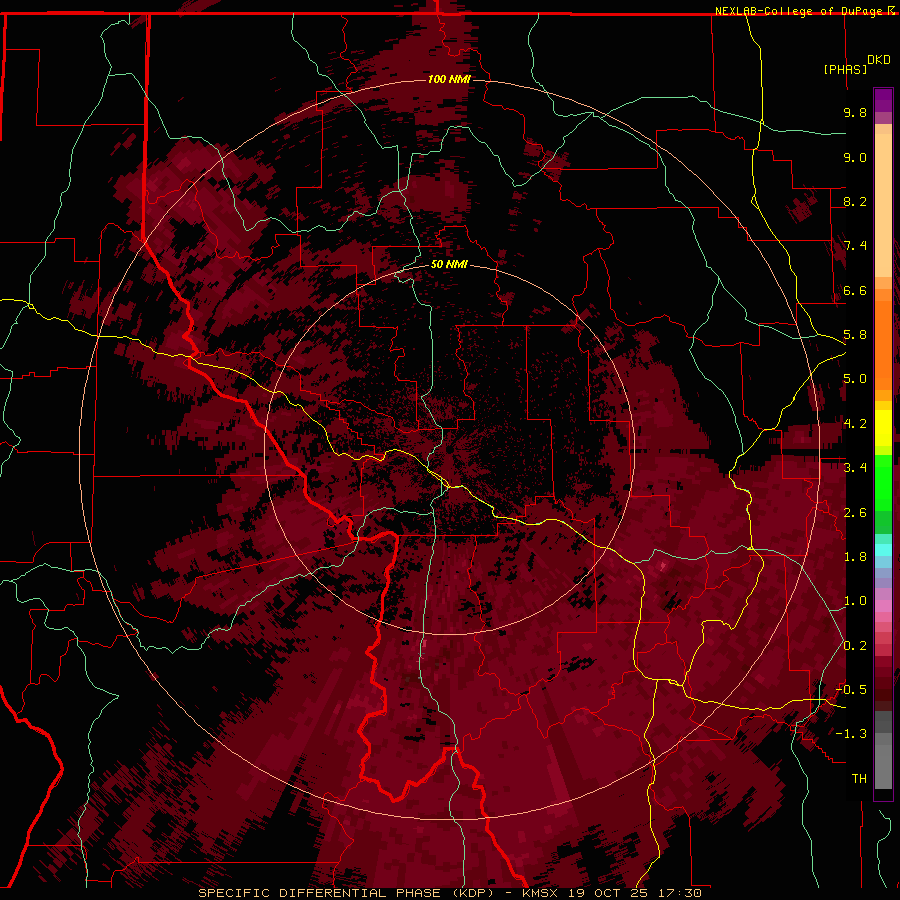Screen dimensions: 900x900
Task: Click the 1.8 scale value
Action: coord(855,557)
